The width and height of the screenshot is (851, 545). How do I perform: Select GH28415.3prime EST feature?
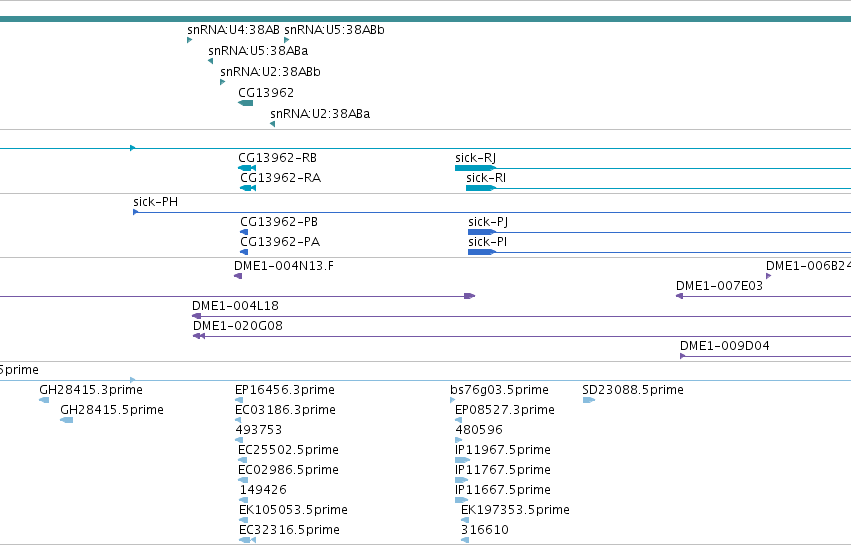click(x=44, y=400)
